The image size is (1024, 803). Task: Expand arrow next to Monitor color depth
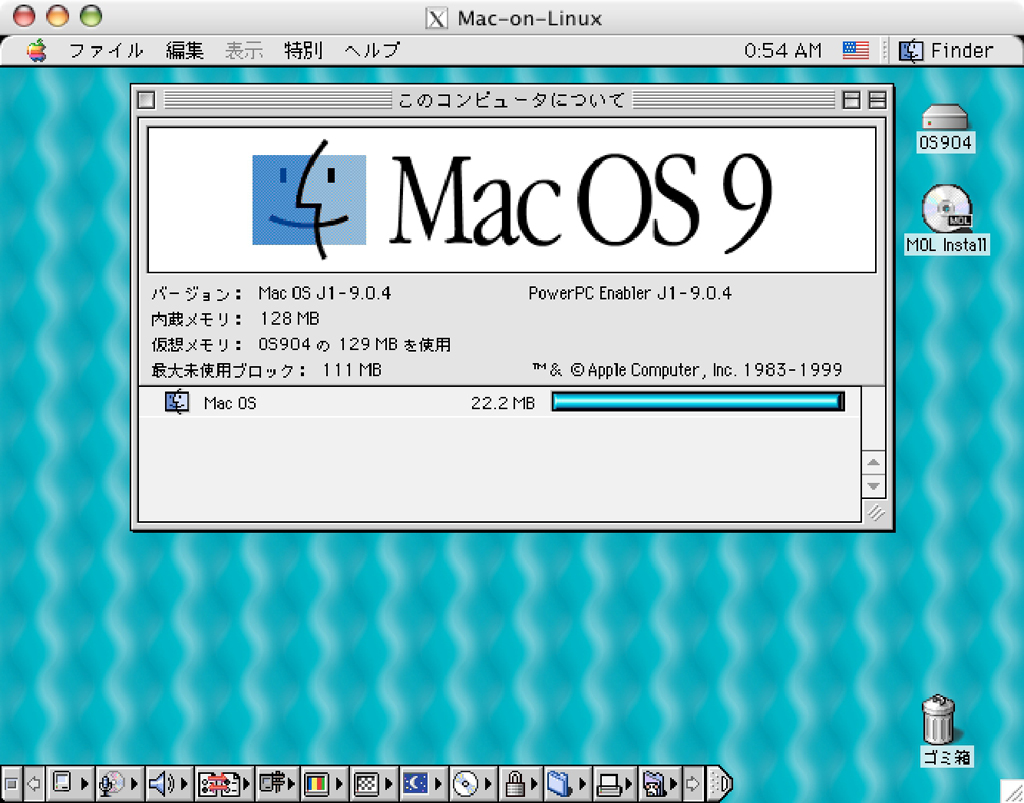pos(339,783)
